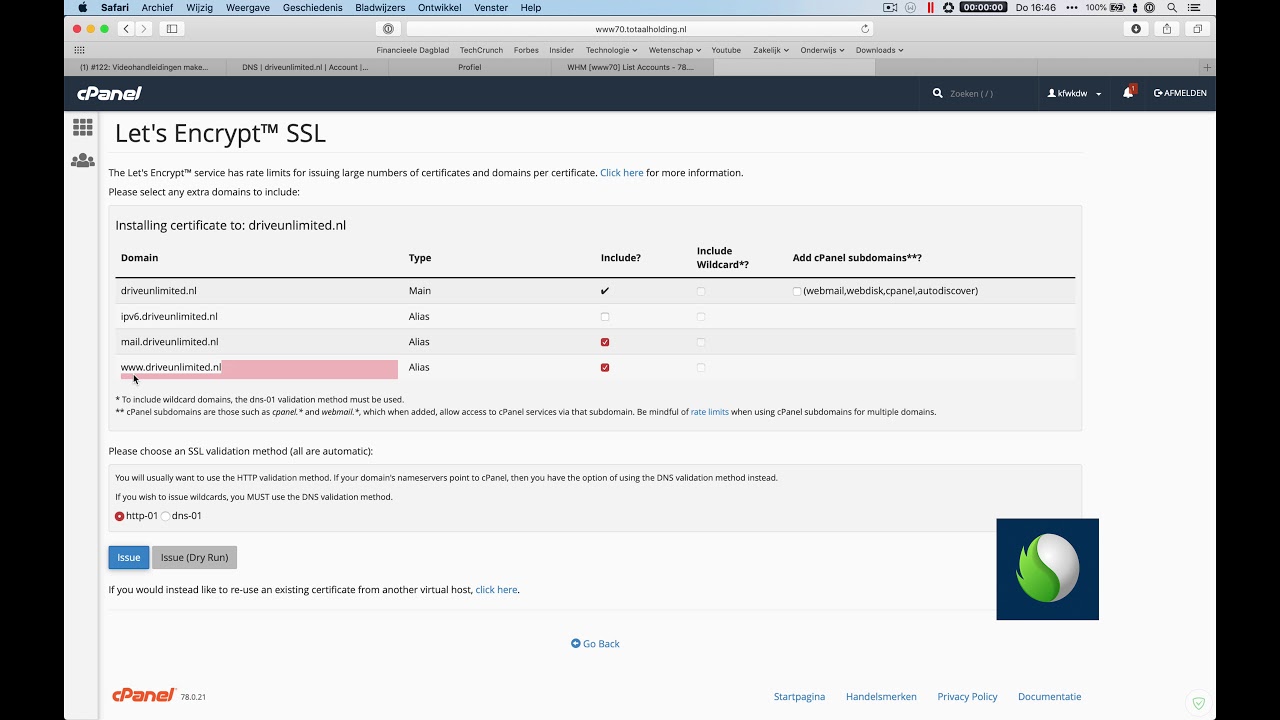The width and height of the screenshot is (1280, 720).
Task: Open the Documentatie footer link
Action: (1049, 697)
